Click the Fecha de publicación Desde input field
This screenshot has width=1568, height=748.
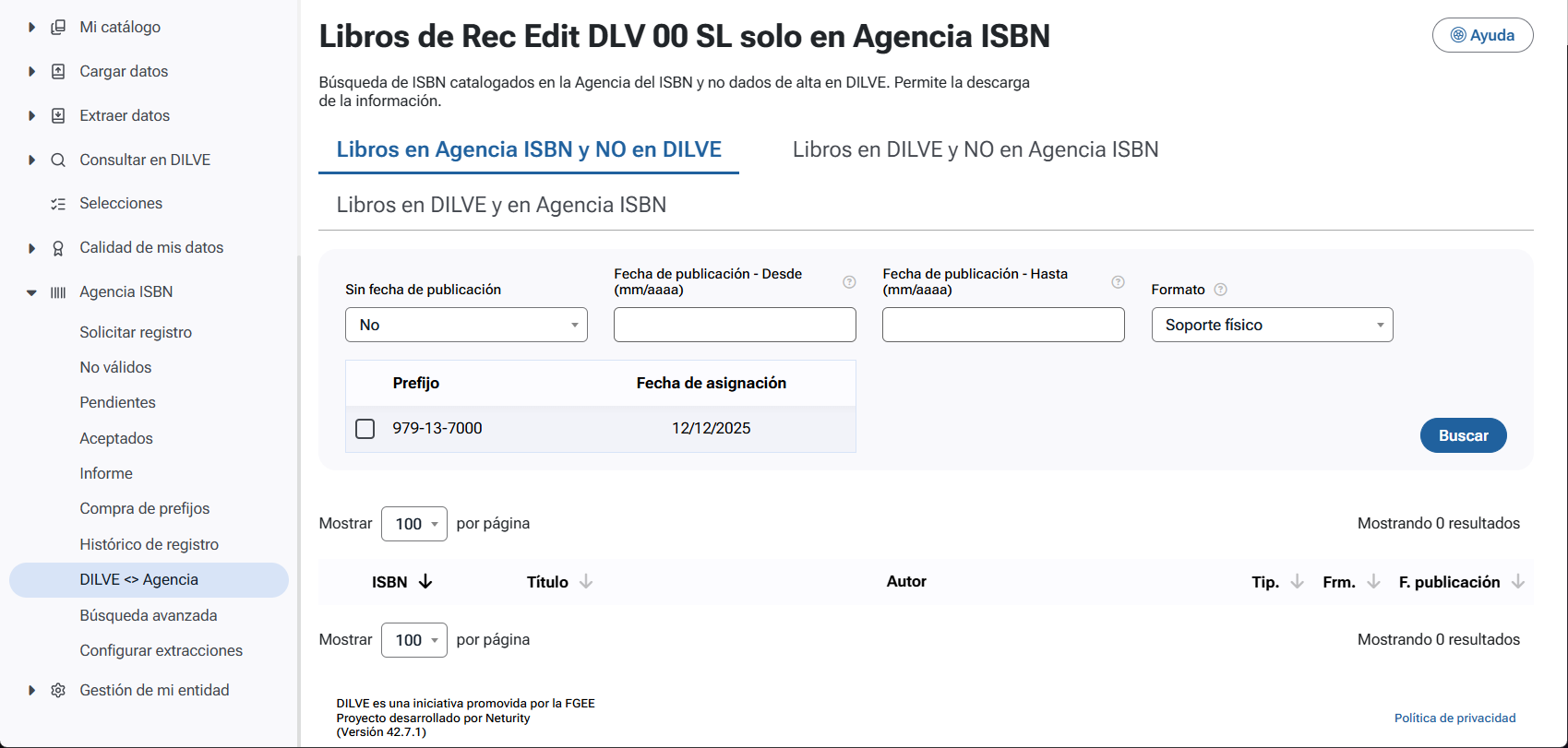735,325
